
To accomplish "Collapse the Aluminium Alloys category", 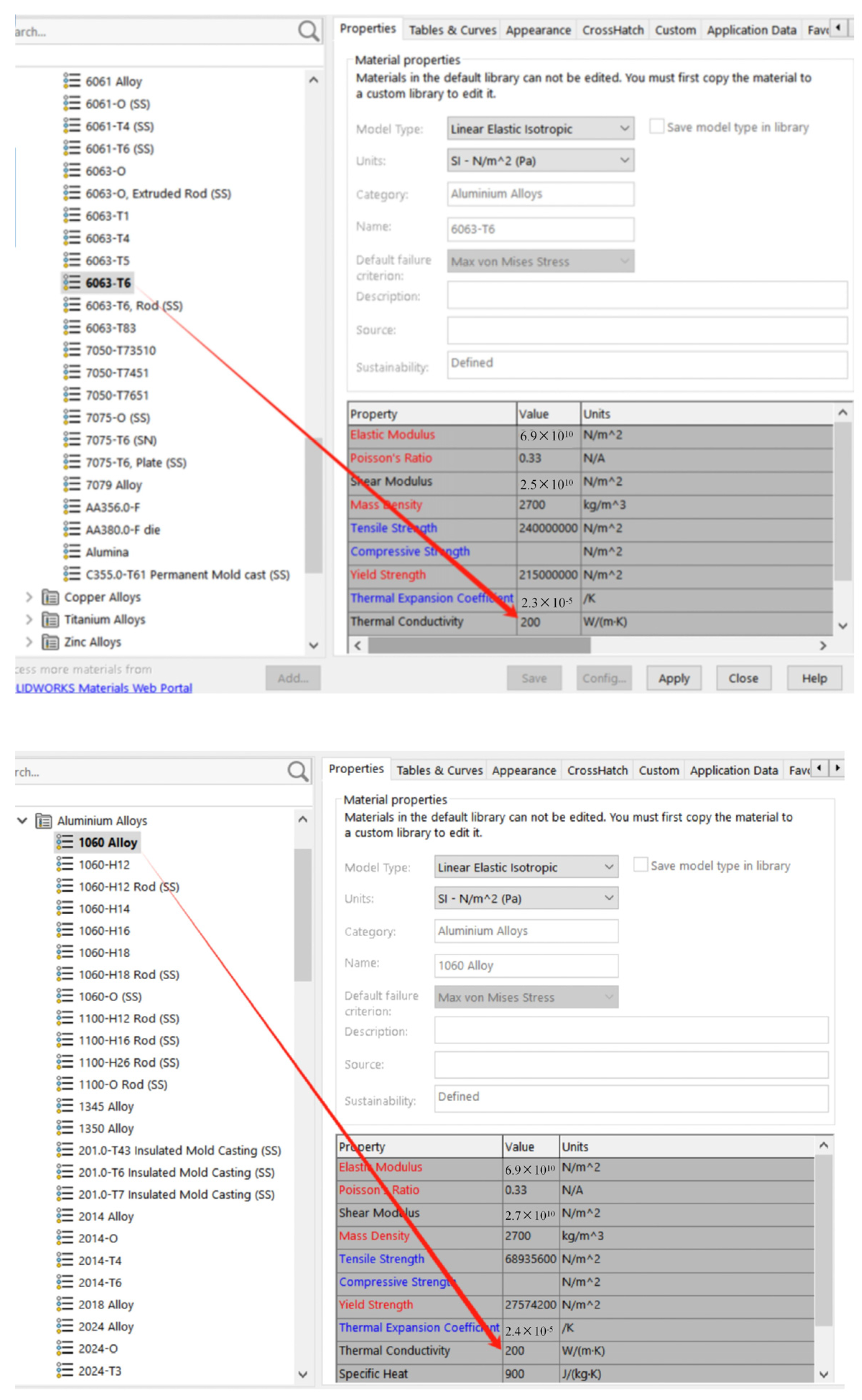I will [x=22, y=820].
